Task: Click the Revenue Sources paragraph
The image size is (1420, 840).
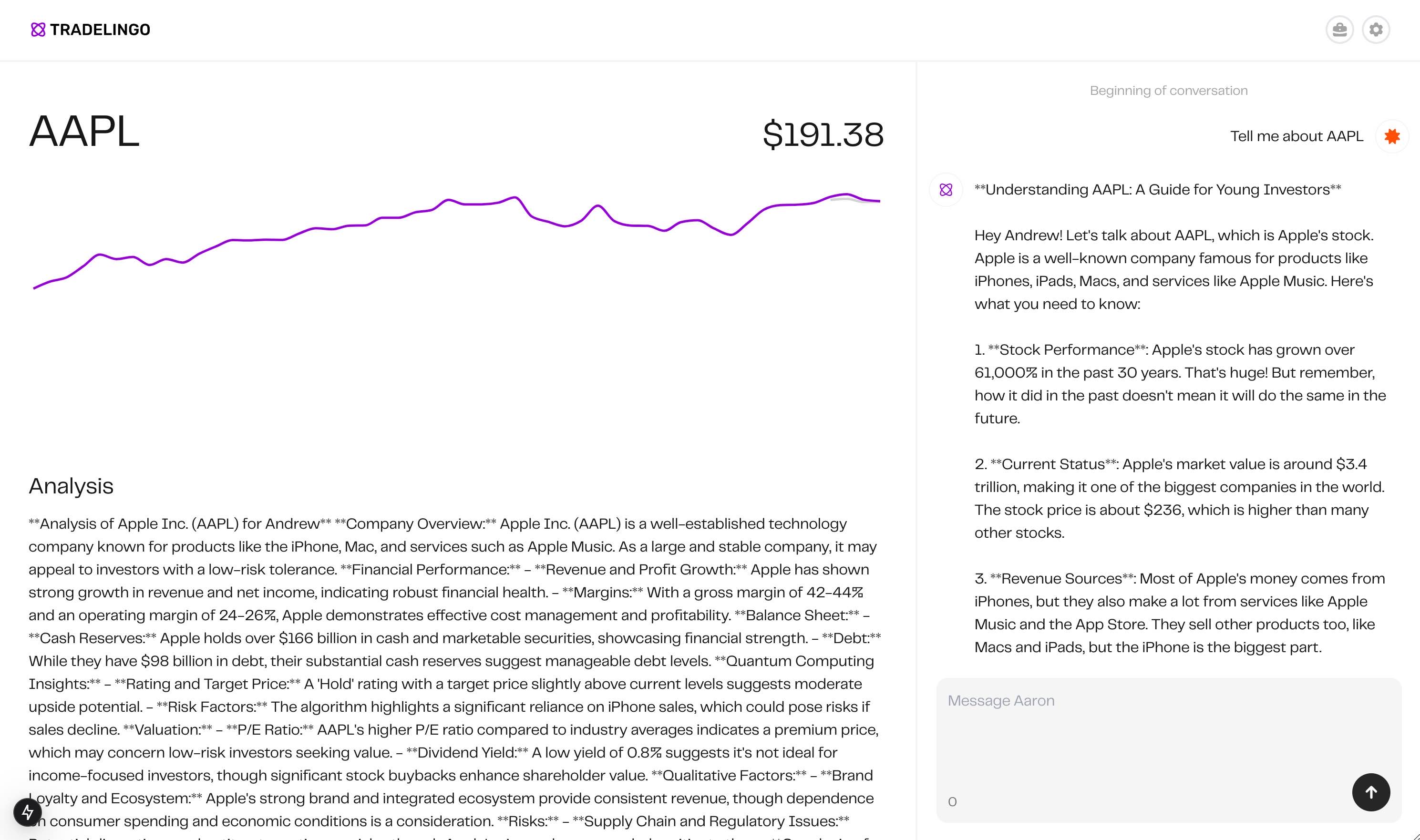Action: pos(1179,613)
